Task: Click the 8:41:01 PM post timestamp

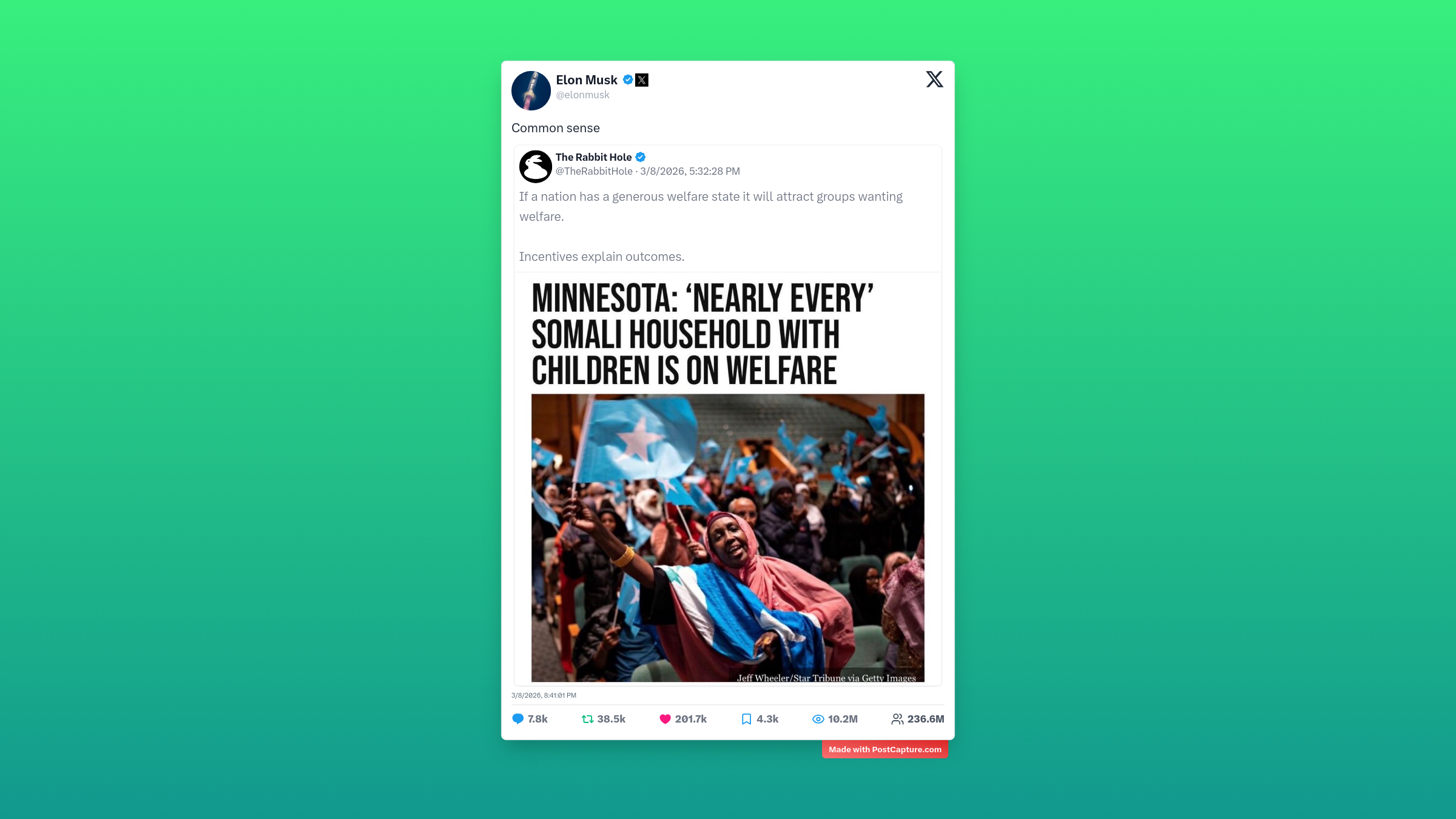Action: click(544, 695)
